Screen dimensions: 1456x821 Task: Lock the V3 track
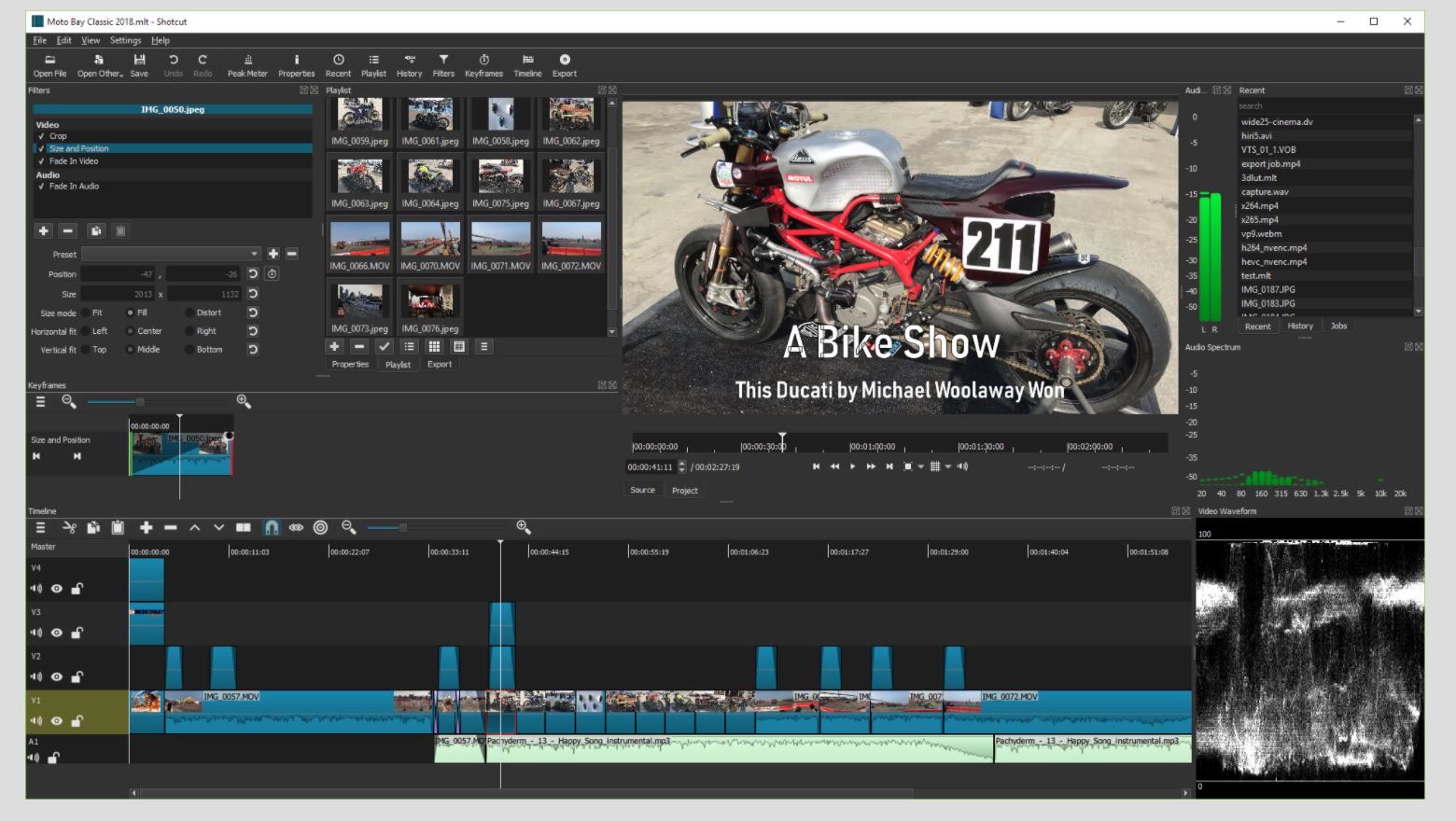77,633
